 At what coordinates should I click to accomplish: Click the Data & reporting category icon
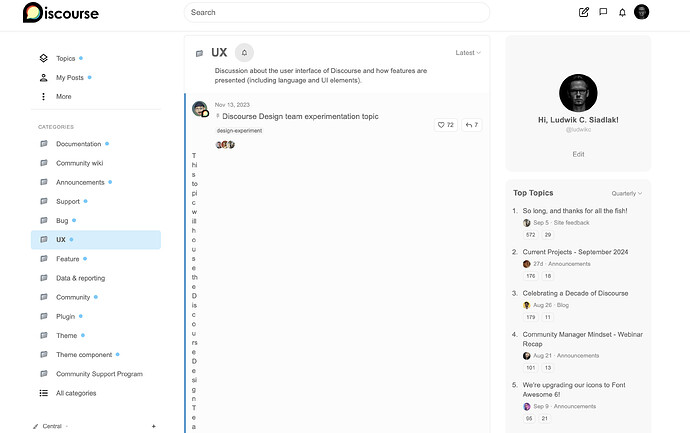[44, 278]
